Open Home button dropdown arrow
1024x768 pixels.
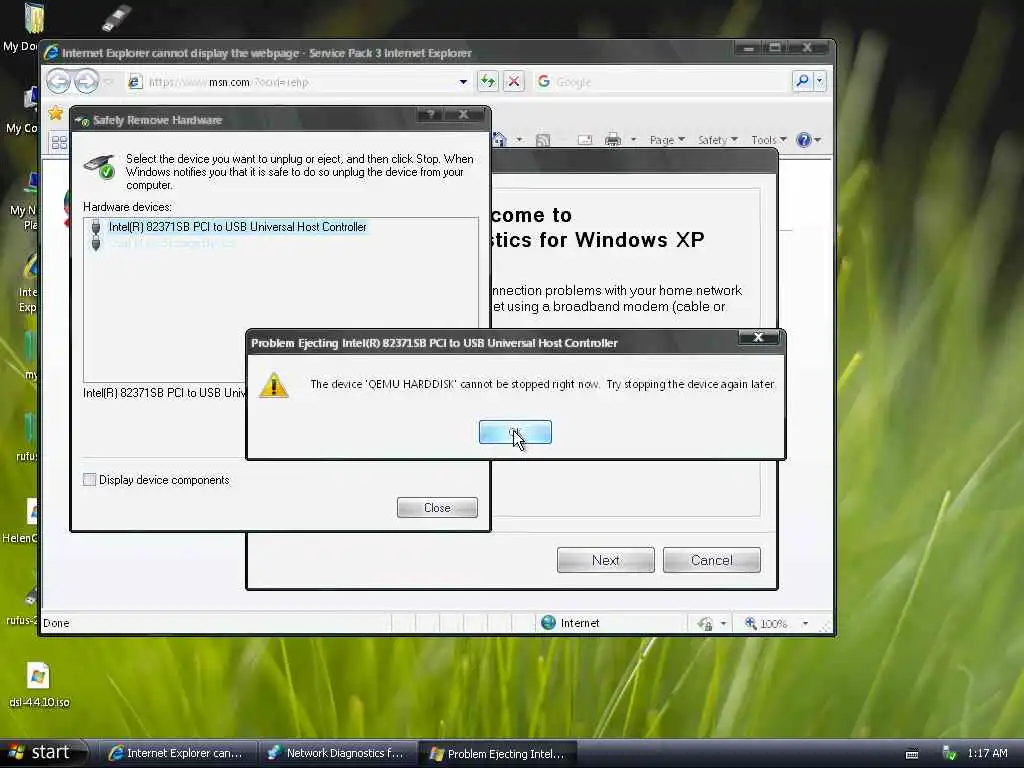(x=519, y=140)
